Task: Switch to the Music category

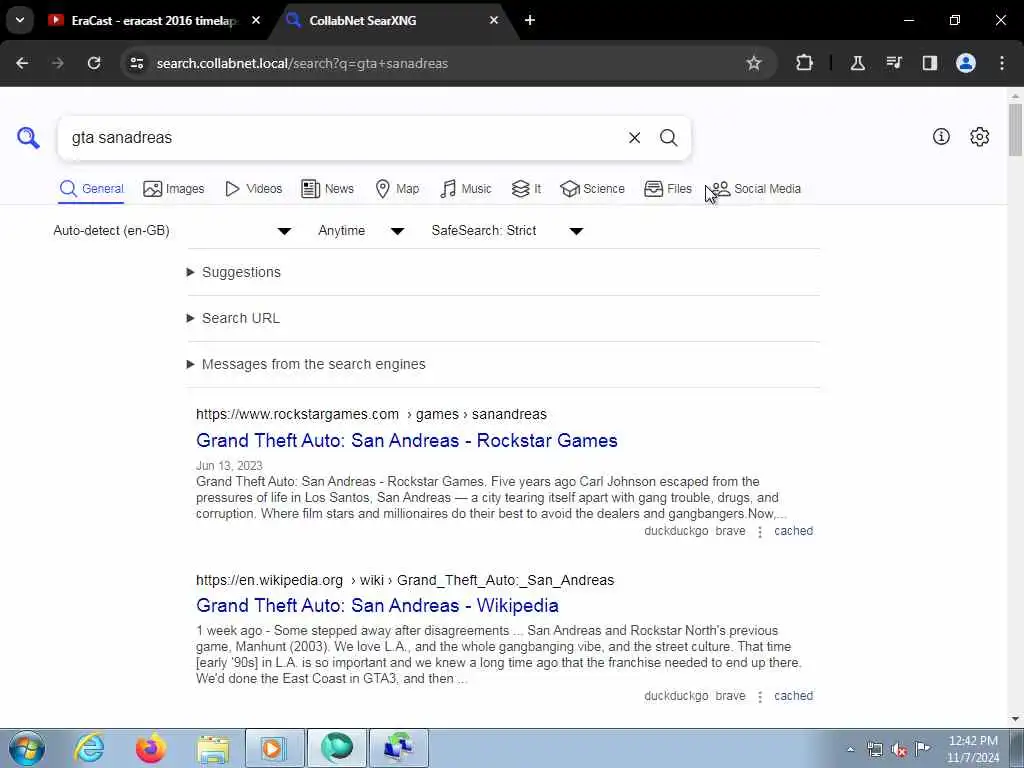Action: coord(466,189)
